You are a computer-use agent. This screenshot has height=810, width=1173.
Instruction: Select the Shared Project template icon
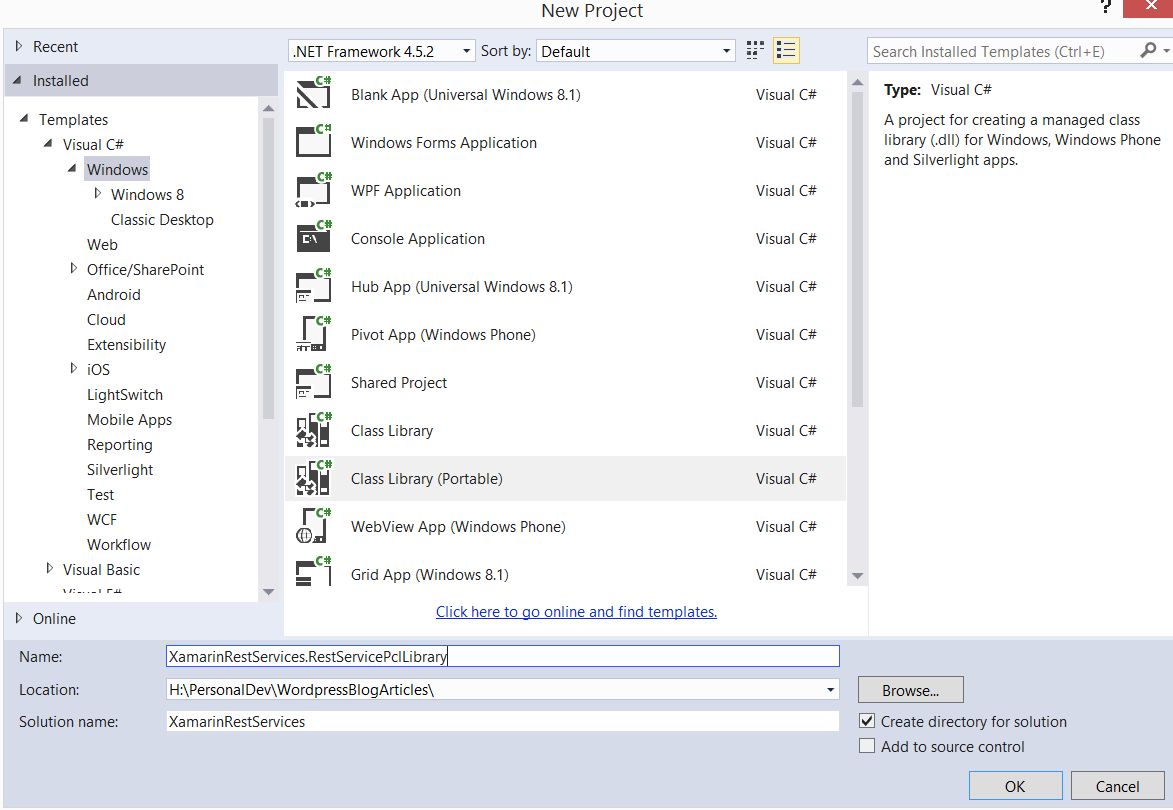(x=314, y=383)
